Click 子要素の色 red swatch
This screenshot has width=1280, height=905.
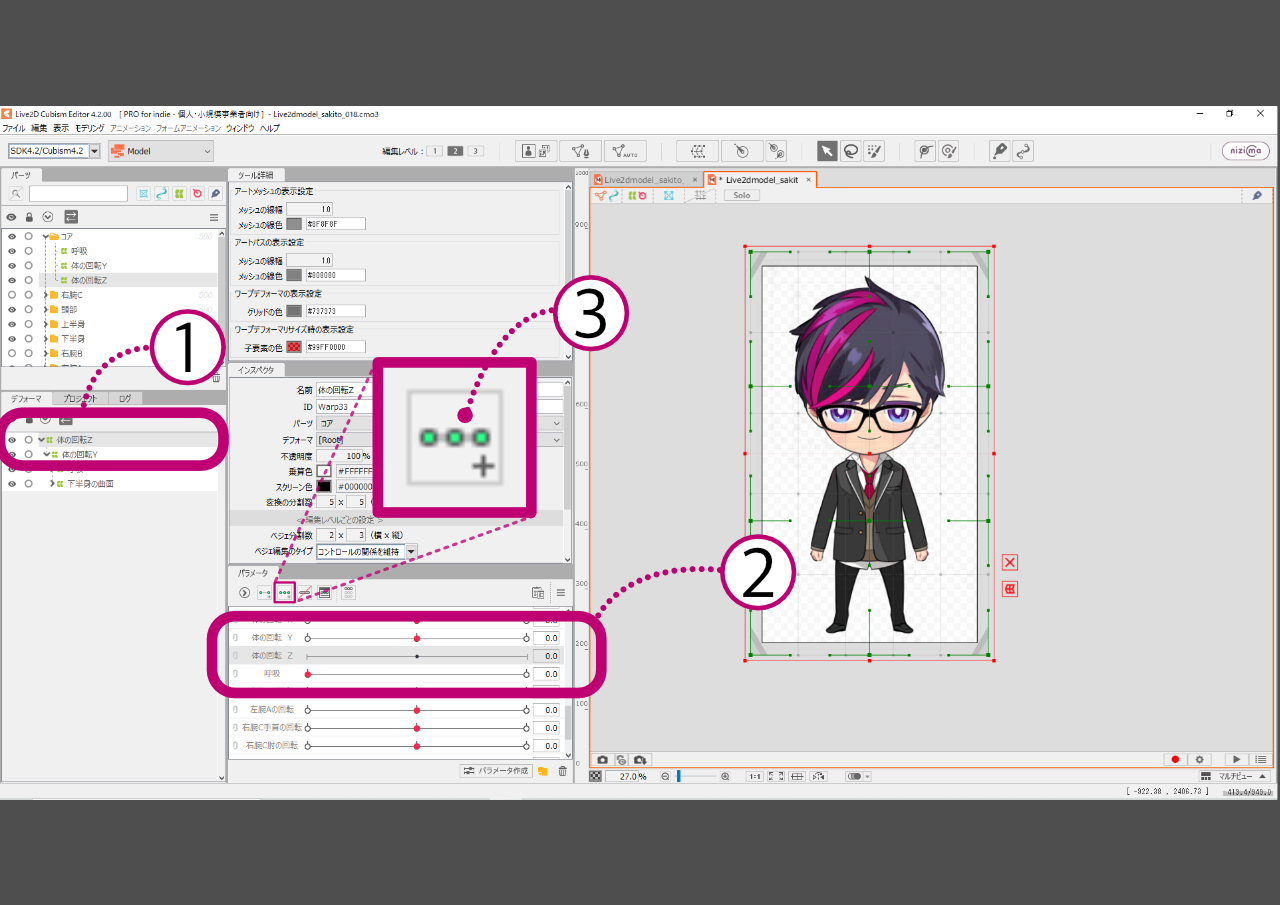click(294, 347)
